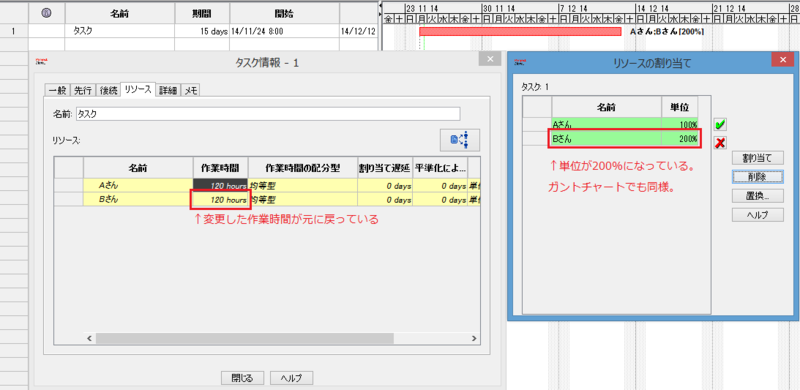Switch to the 先行 tab

(x=83, y=90)
